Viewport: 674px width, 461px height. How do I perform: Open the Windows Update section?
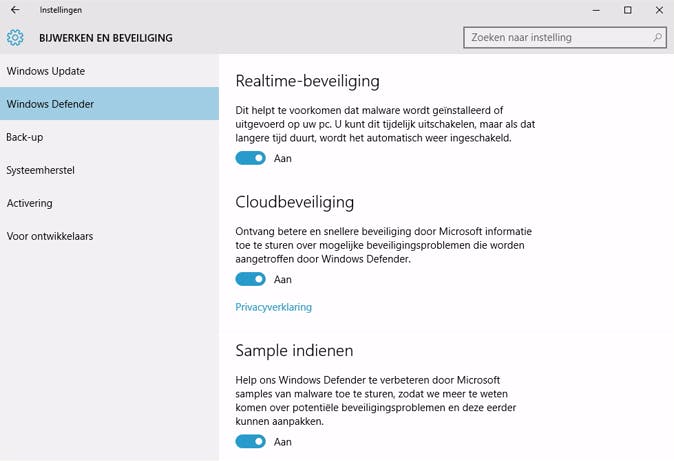click(45, 71)
